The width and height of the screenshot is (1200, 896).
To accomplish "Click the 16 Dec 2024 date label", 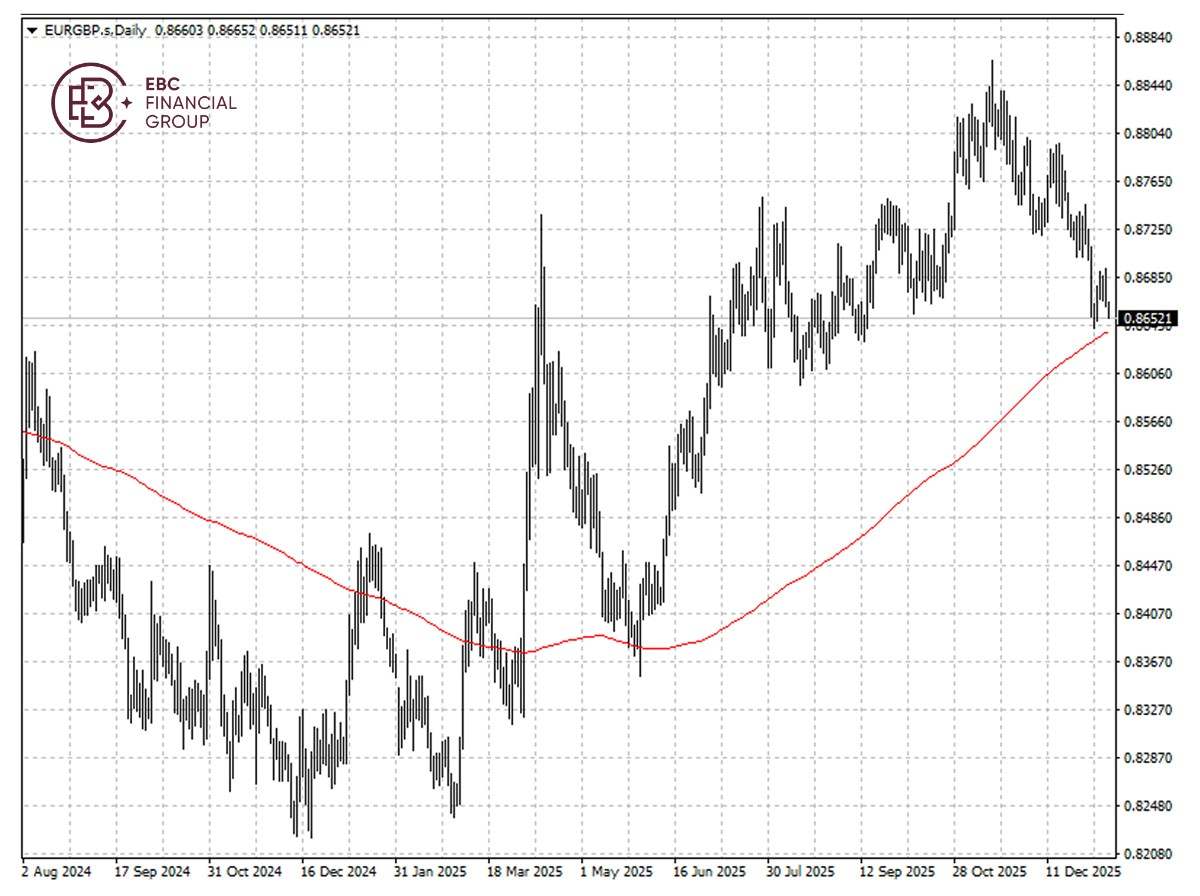I will point(338,872).
